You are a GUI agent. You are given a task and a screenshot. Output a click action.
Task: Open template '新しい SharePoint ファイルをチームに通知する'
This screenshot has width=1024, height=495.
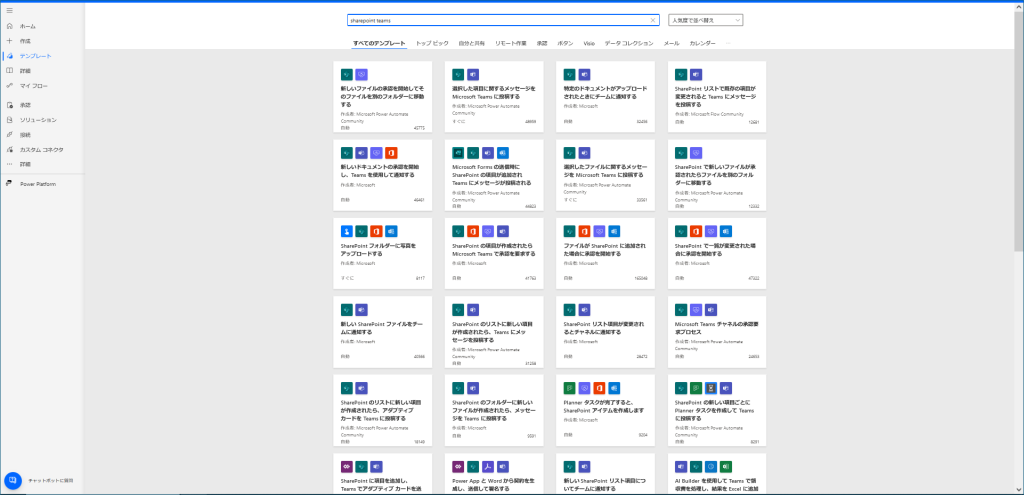coord(383,332)
